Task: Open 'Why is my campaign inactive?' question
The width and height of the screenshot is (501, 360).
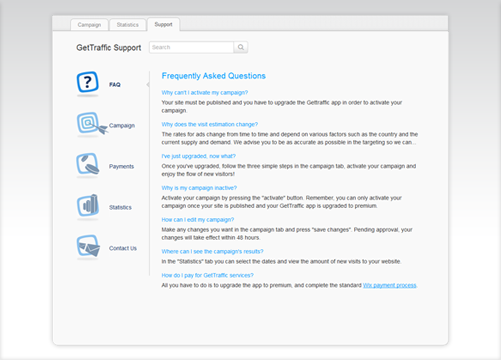Action: tap(199, 188)
